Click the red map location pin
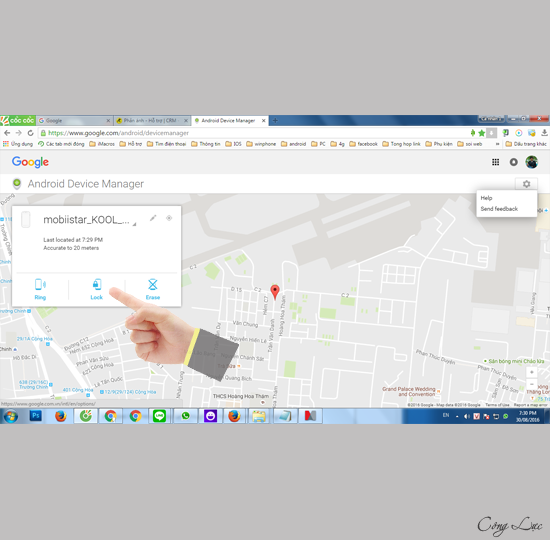 coord(275,292)
